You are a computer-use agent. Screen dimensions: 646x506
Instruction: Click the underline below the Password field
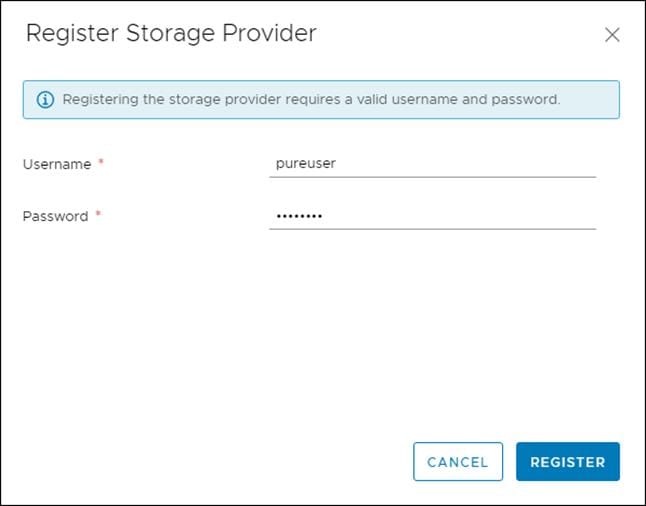tap(432, 229)
